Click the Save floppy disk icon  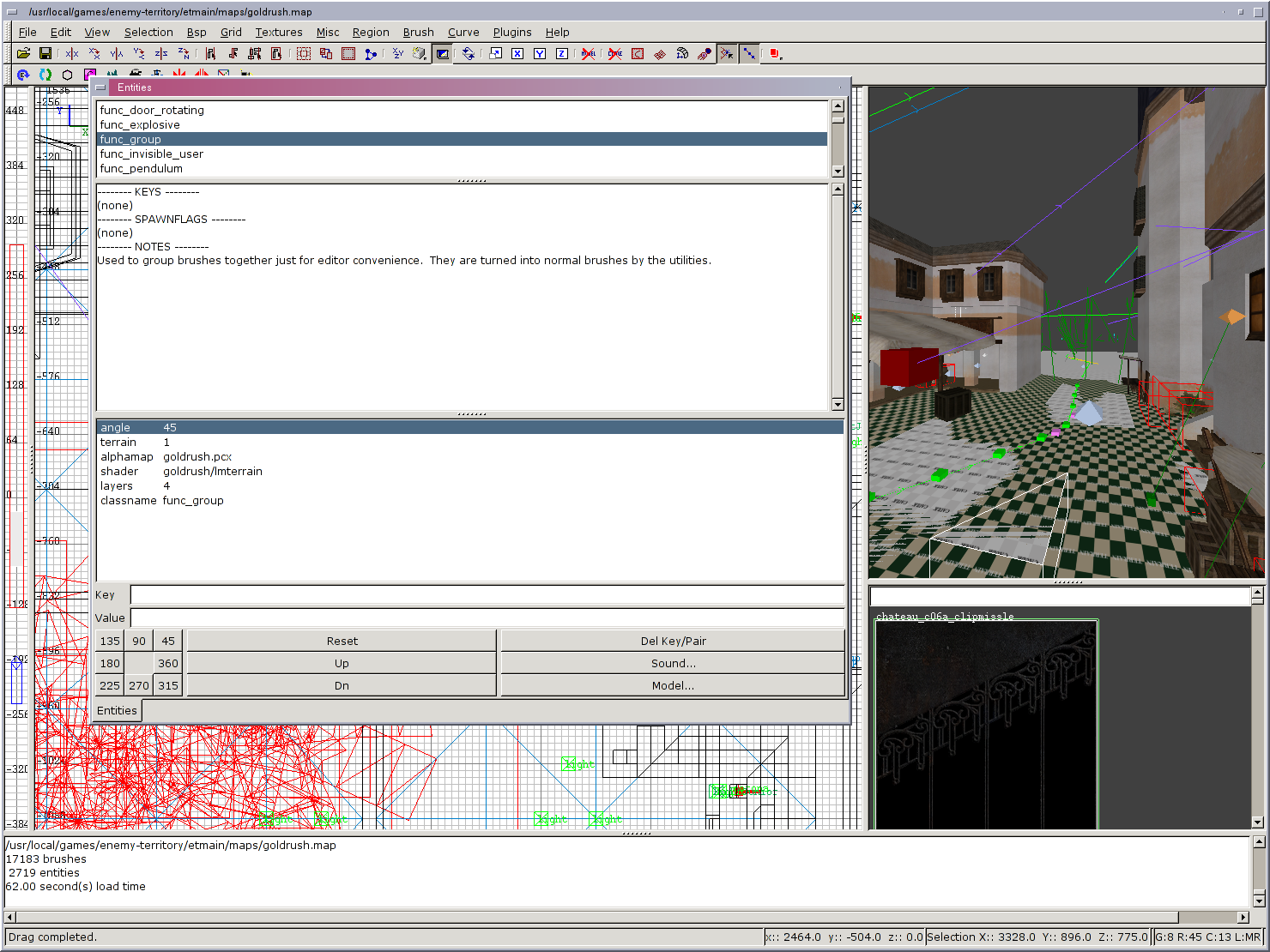45,53
